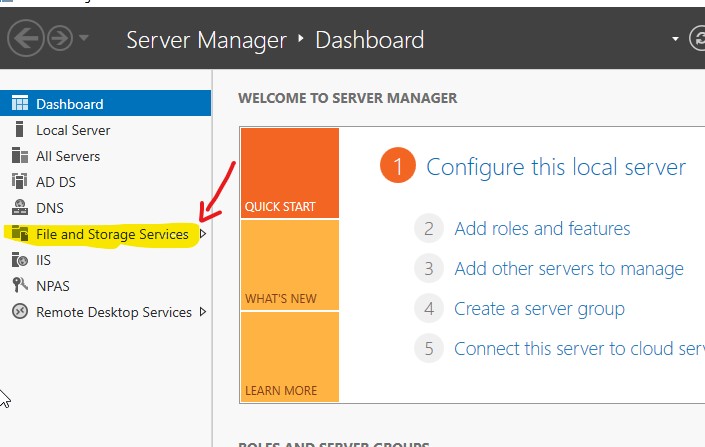Click the Server Manager breadcrumb title
The width and height of the screenshot is (705, 447).
pos(206,40)
